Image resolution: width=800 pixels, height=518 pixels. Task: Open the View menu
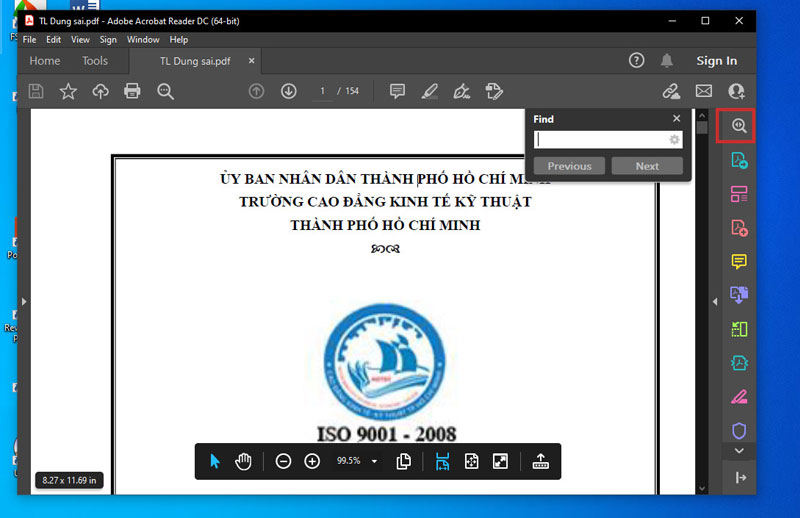point(80,40)
